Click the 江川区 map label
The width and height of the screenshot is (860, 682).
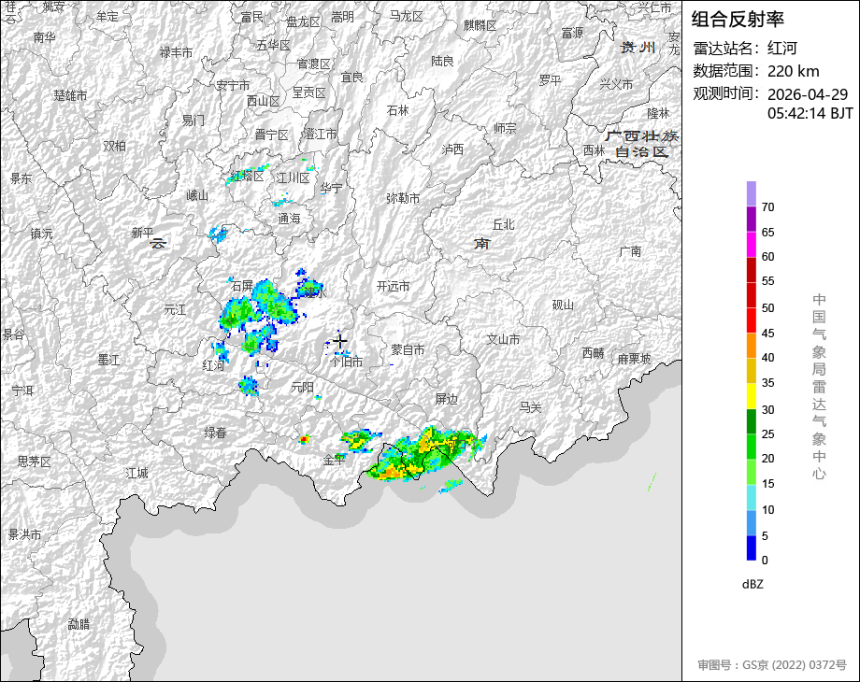(x=293, y=178)
